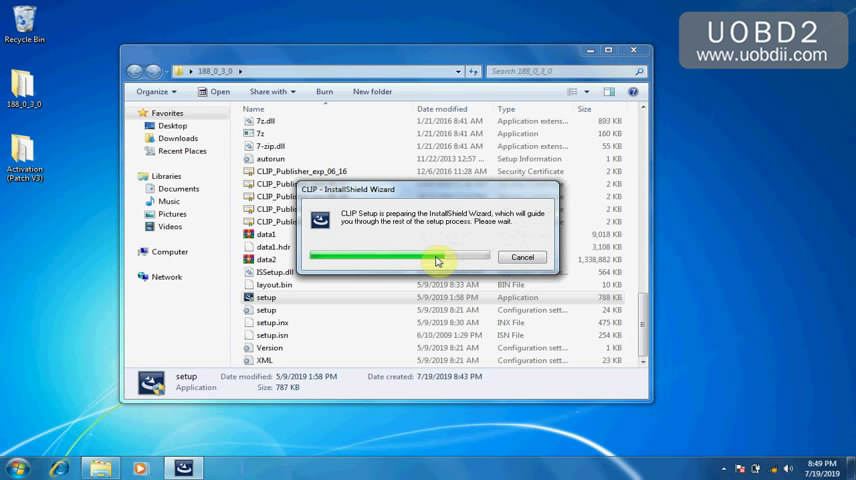This screenshot has height=480, width=856.
Task: Select Downloads in Favorites sidebar
Action: pyautogui.click(x=177, y=138)
